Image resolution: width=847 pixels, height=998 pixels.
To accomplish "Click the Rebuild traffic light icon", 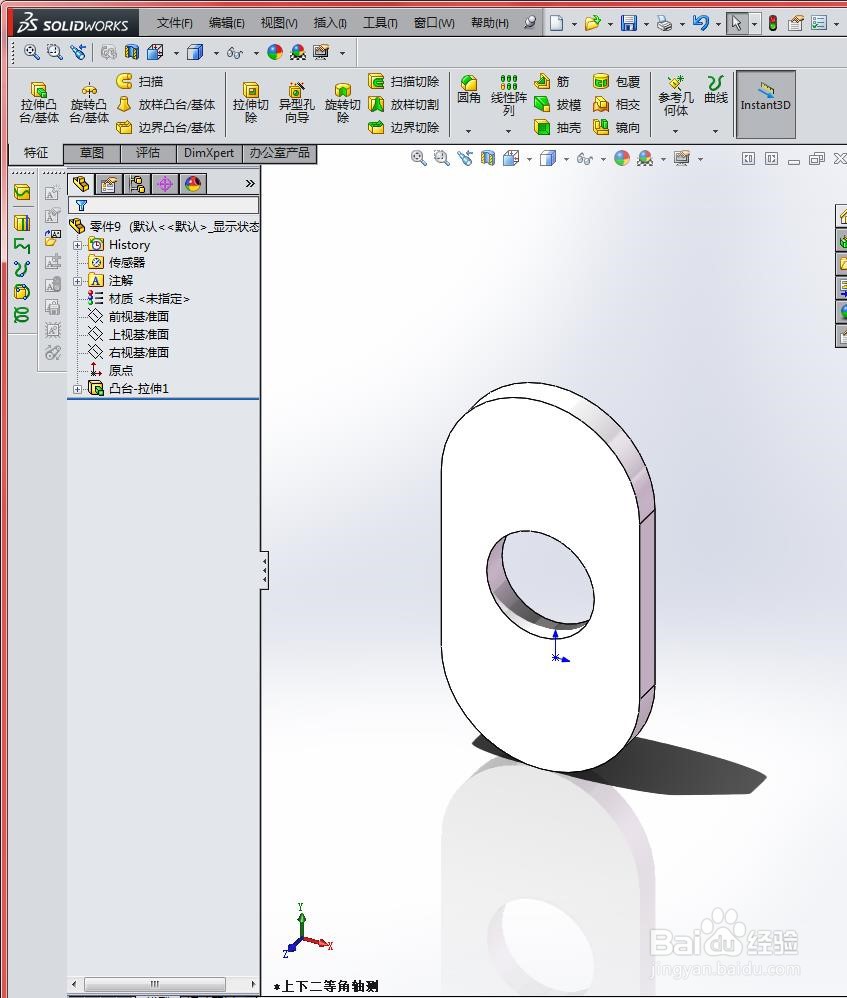I will coord(773,24).
